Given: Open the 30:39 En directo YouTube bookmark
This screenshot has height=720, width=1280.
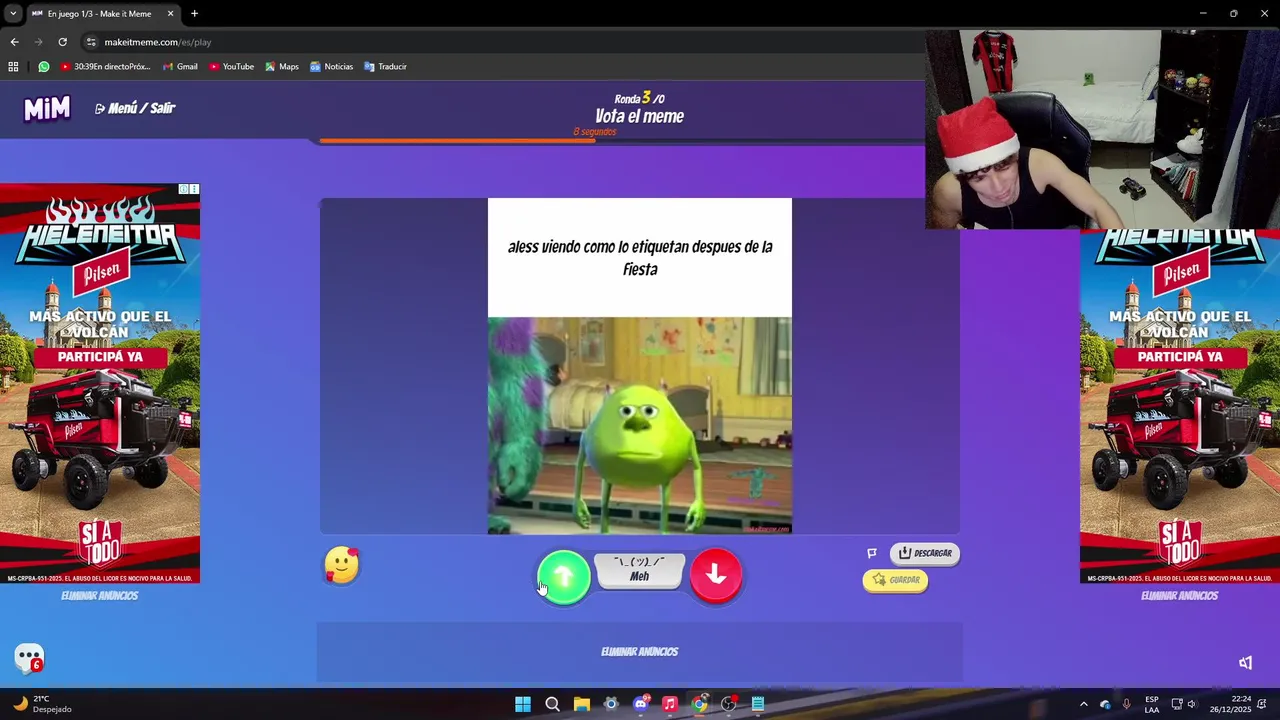Looking at the screenshot, I should [105, 67].
